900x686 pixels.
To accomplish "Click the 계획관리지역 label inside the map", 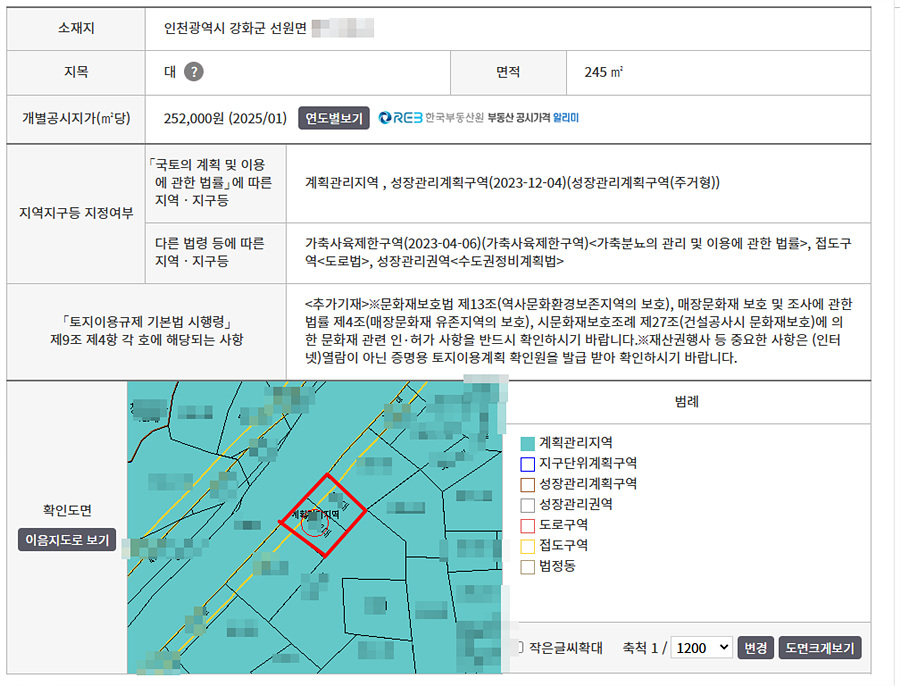I will coord(316,513).
